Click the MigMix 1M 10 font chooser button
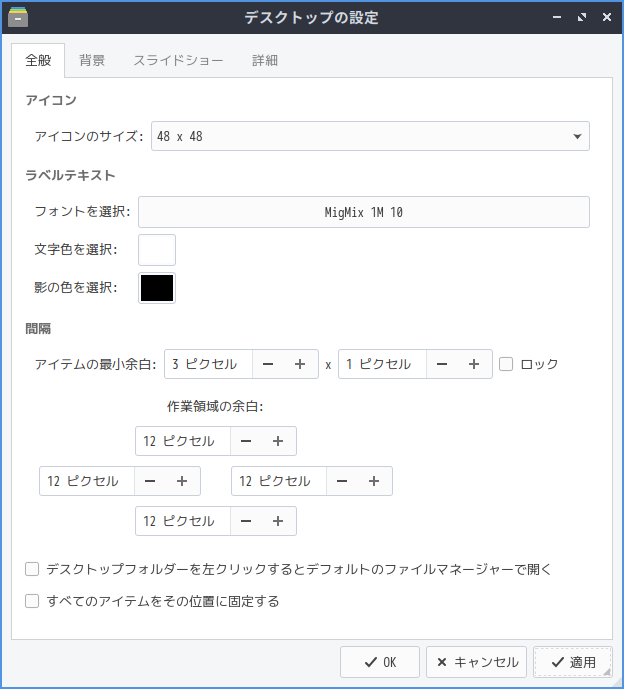 tap(363, 212)
